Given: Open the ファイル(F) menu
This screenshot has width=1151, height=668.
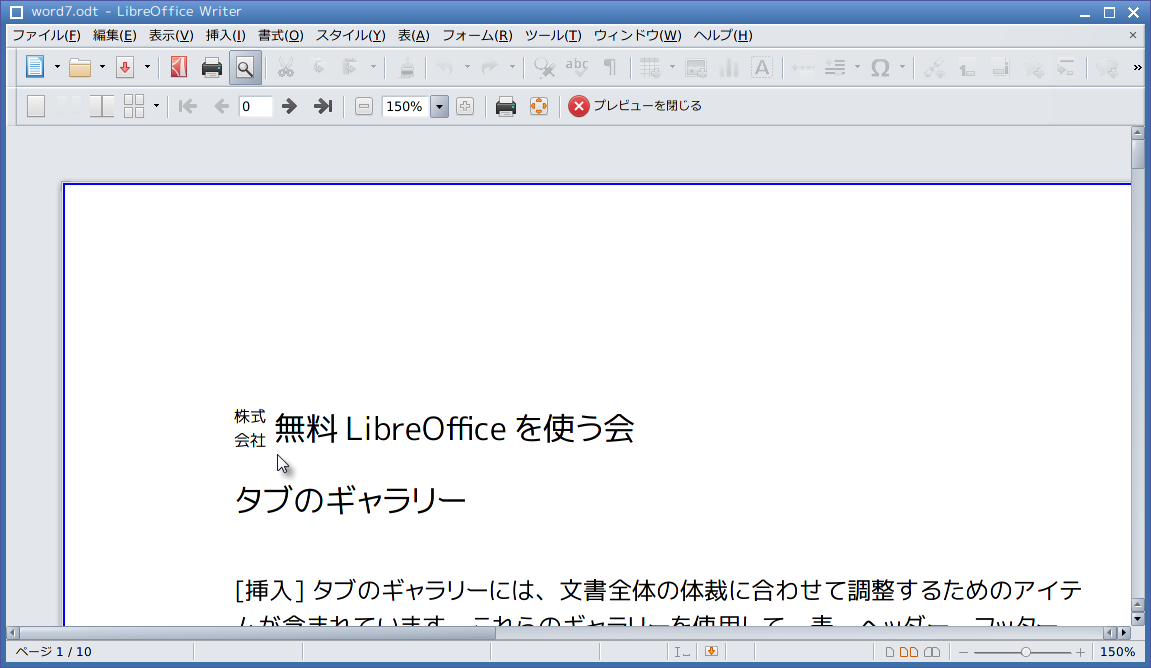Looking at the screenshot, I should click(x=46, y=35).
